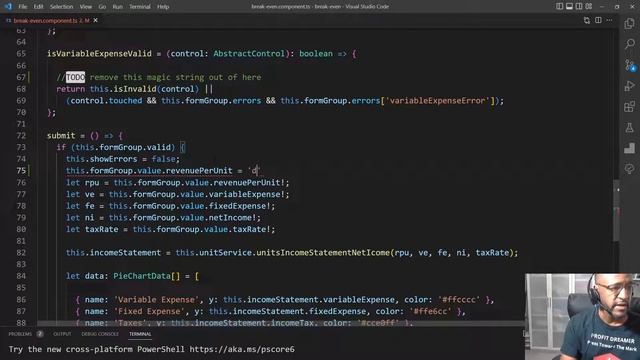The image size is (640, 360).
Task: Click the editor vertical scrollbar thumb
Action: 616,211
